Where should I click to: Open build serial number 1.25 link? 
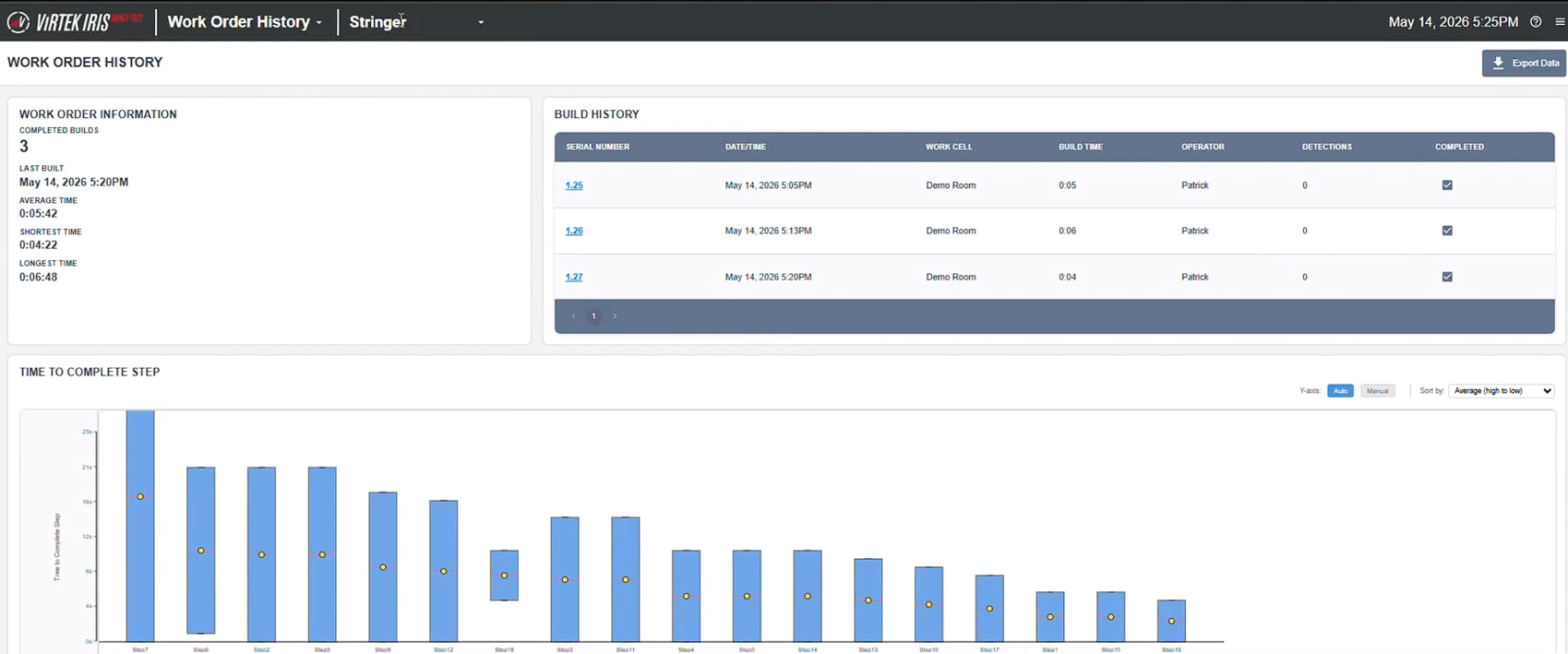coord(574,185)
